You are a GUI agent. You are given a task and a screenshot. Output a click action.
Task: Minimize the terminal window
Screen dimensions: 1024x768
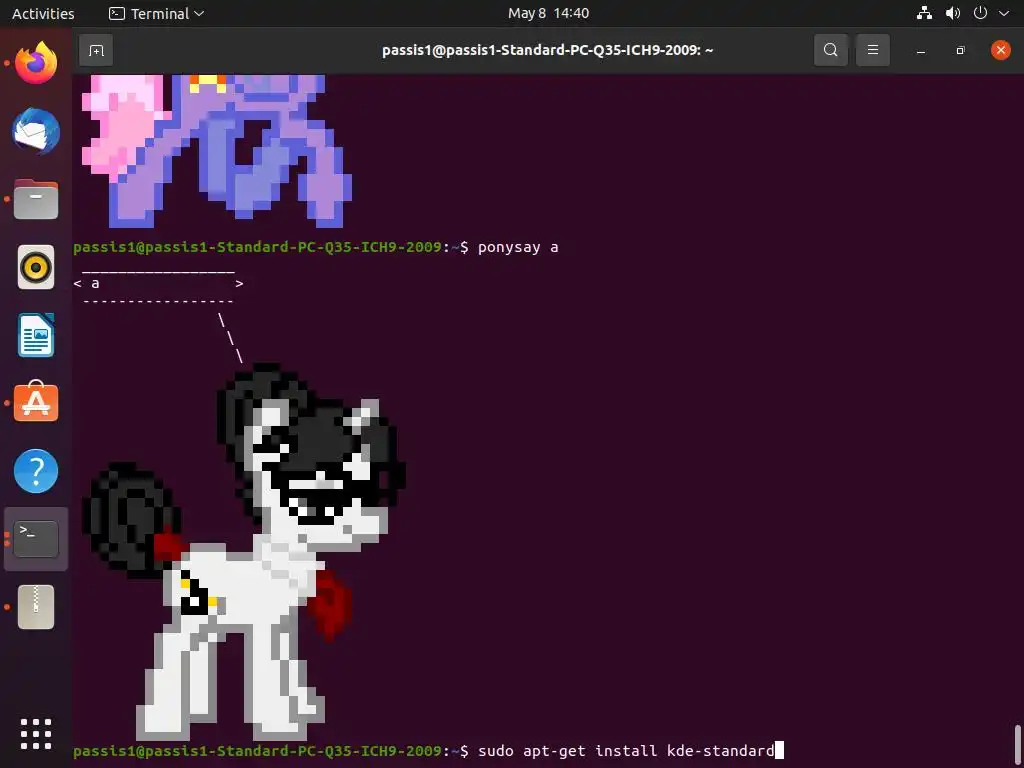(921, 50)
